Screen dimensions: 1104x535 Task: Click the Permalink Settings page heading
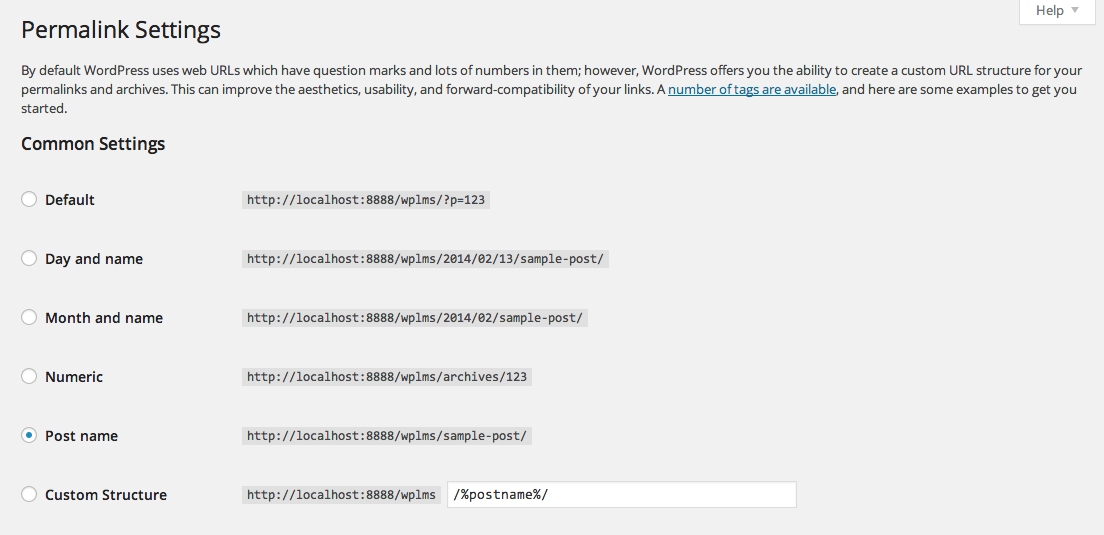(121, 30)
